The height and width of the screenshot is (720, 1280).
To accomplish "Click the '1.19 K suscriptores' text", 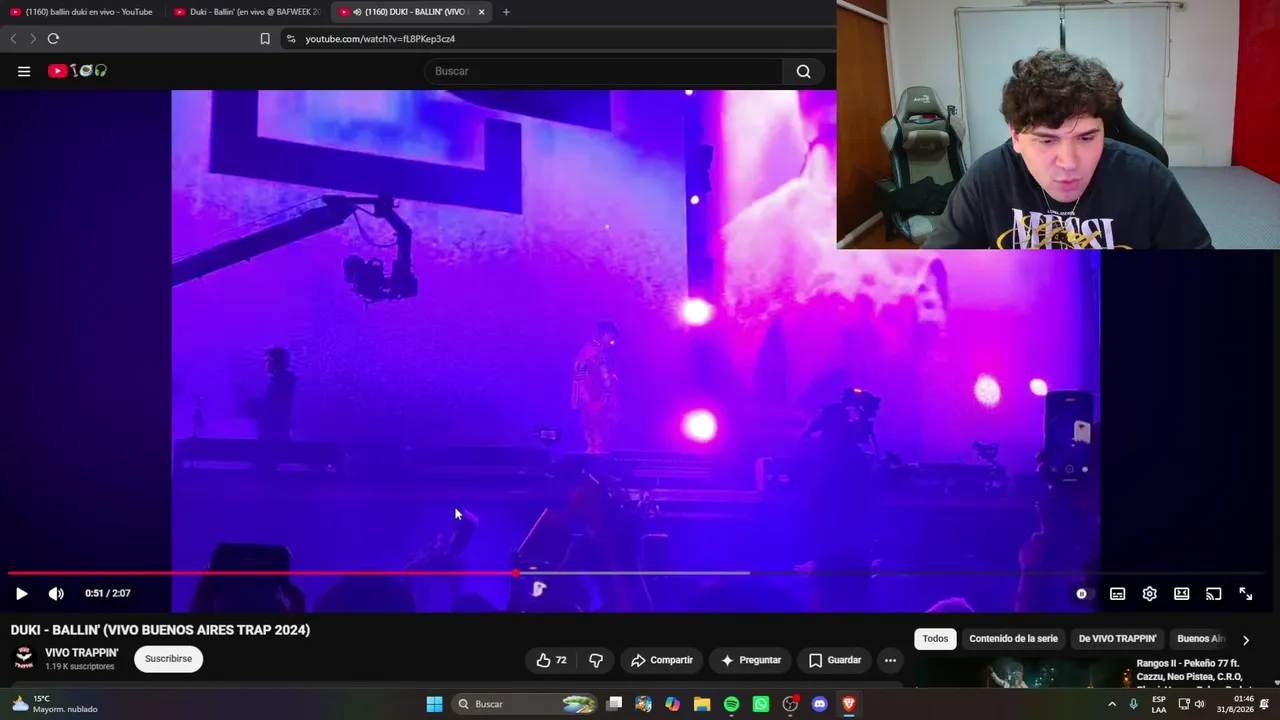I will (x=80, y=666).
